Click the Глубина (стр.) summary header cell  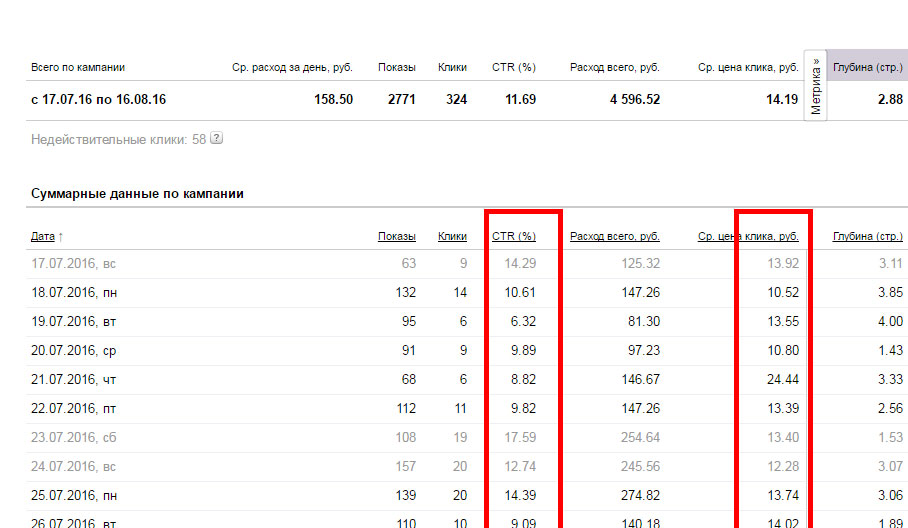pos(867,67)
